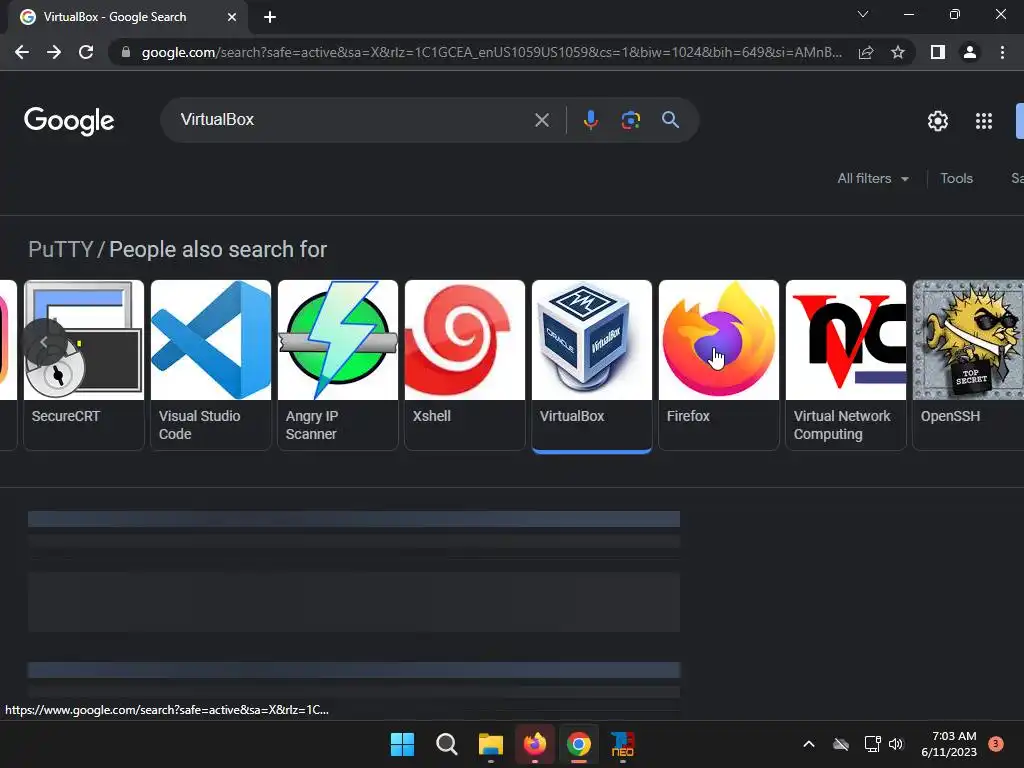Open File Explorer from taskbar
The image size is (1024, 768).
(490, 744)
